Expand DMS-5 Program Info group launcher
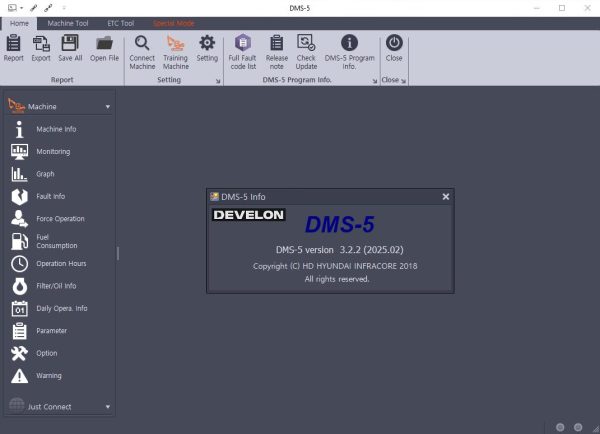600x434 pixels. (375, 81)
